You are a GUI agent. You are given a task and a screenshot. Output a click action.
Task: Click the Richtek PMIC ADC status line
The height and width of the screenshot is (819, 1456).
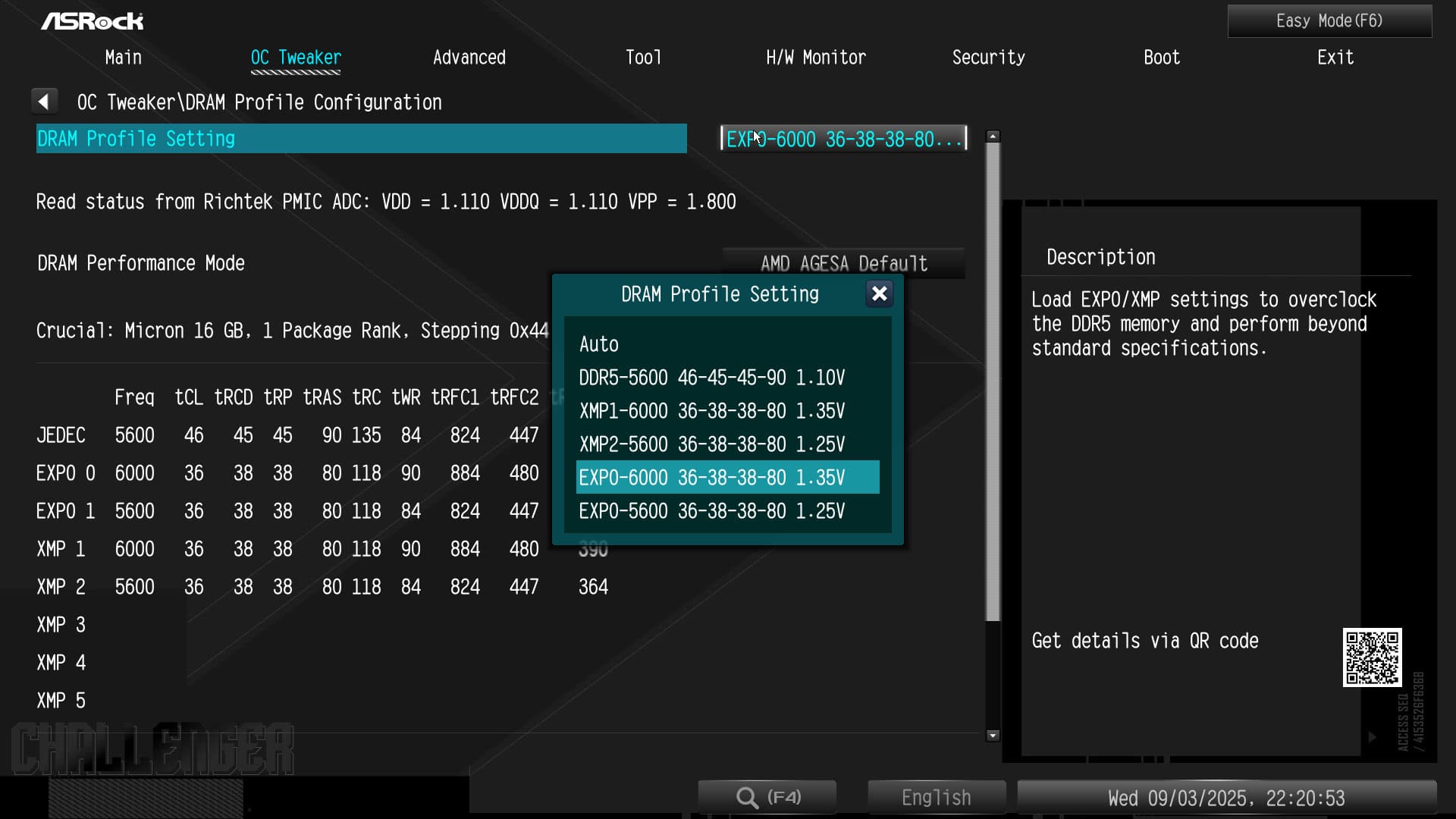point(386,202)
